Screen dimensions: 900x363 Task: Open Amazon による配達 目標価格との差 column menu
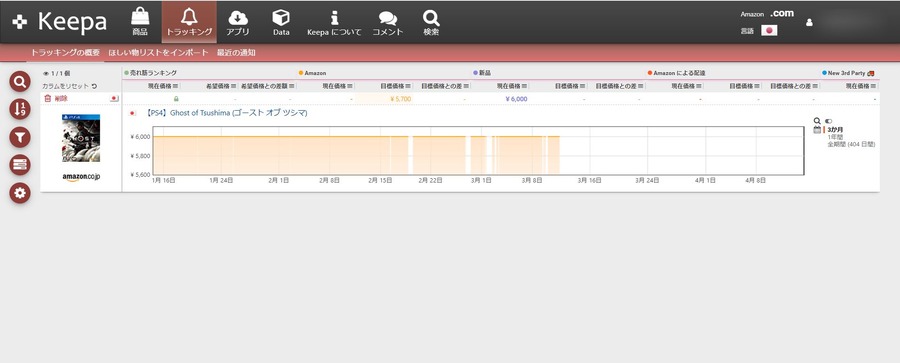click(x=816, y=86)
